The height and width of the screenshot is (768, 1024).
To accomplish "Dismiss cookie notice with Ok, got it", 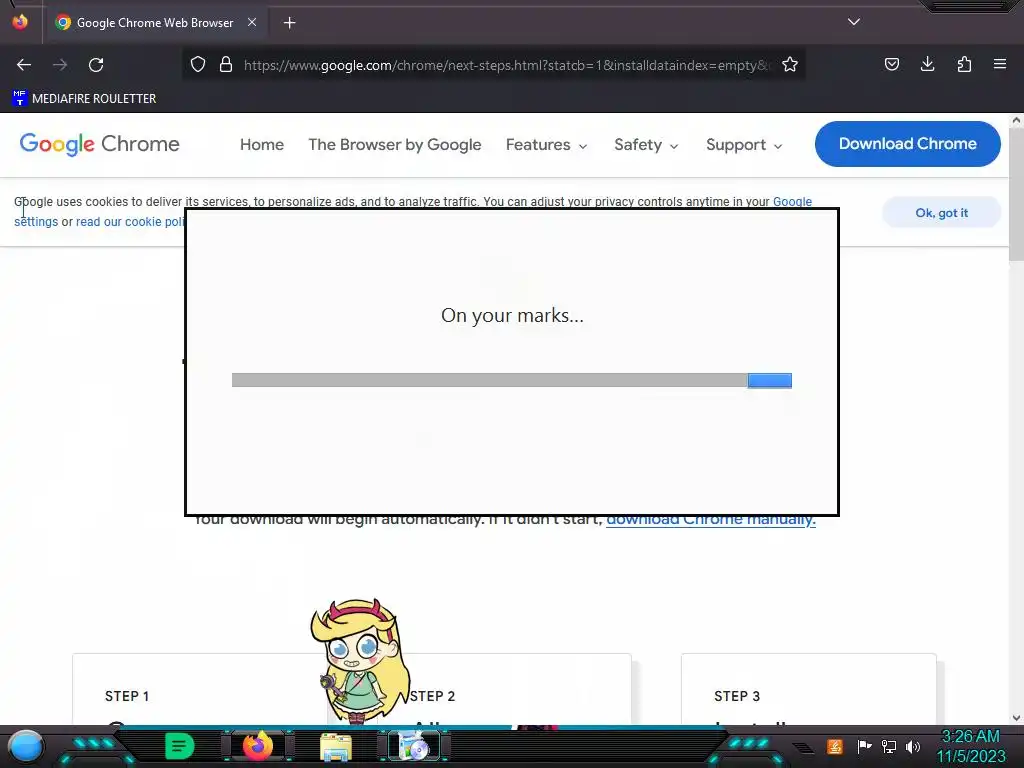I will click(x=941, y=213).
